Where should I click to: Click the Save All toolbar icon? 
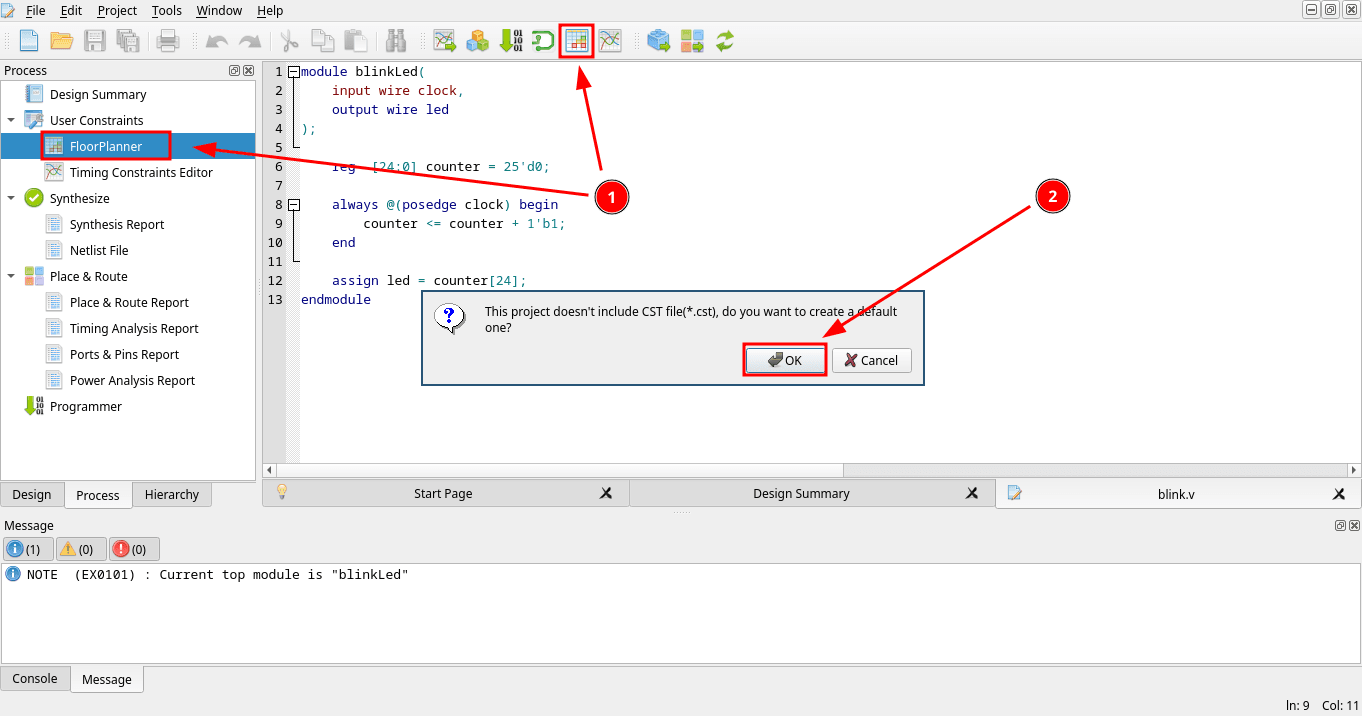coord(128,41)
